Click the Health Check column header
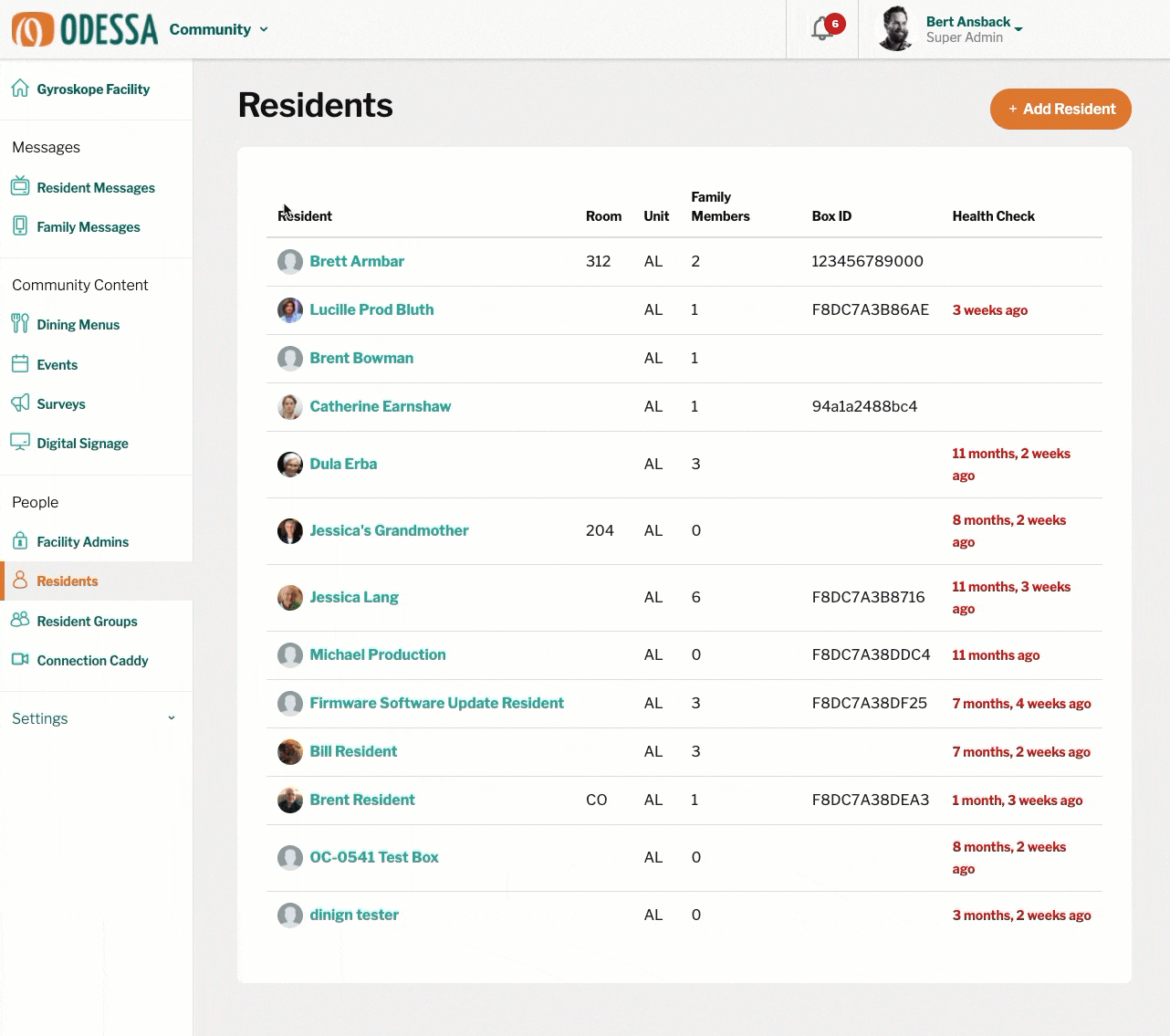 click(x=993, y=216)
